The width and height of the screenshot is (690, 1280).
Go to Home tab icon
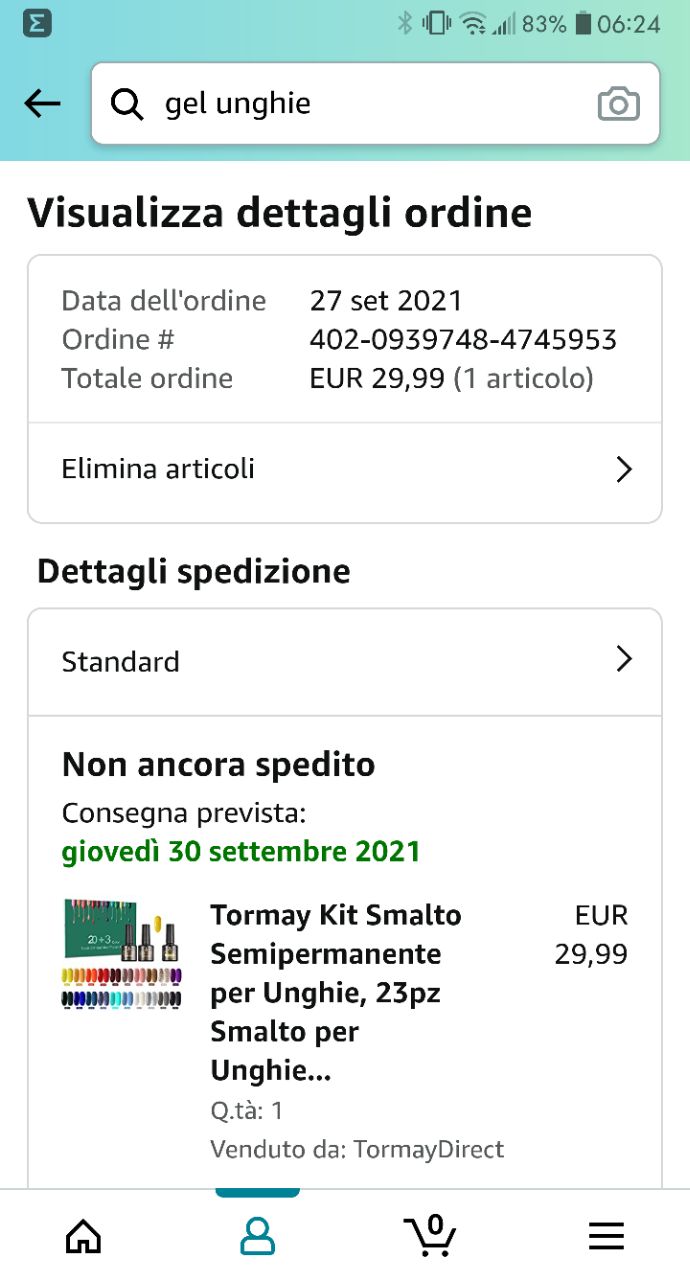[x=83, y=1236]
